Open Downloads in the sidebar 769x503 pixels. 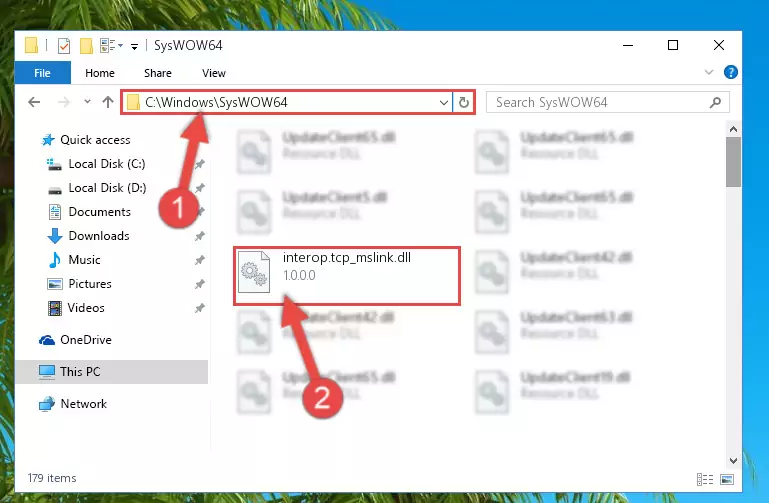[89, 236]
